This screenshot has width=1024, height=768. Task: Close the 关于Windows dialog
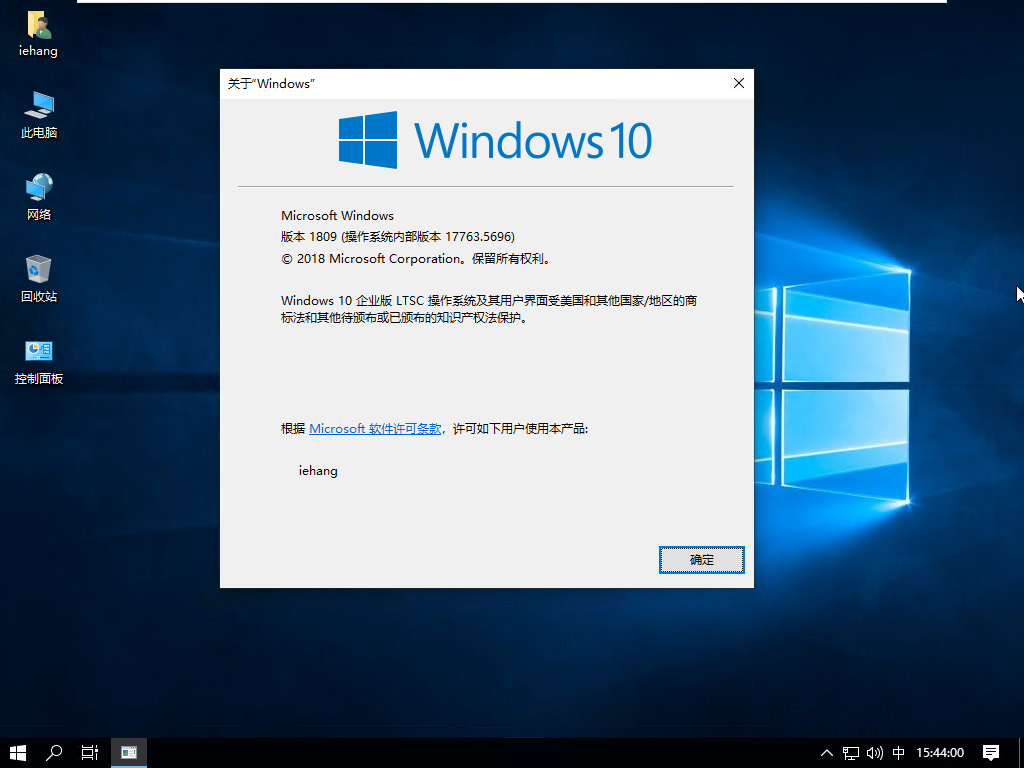(738, 83)
